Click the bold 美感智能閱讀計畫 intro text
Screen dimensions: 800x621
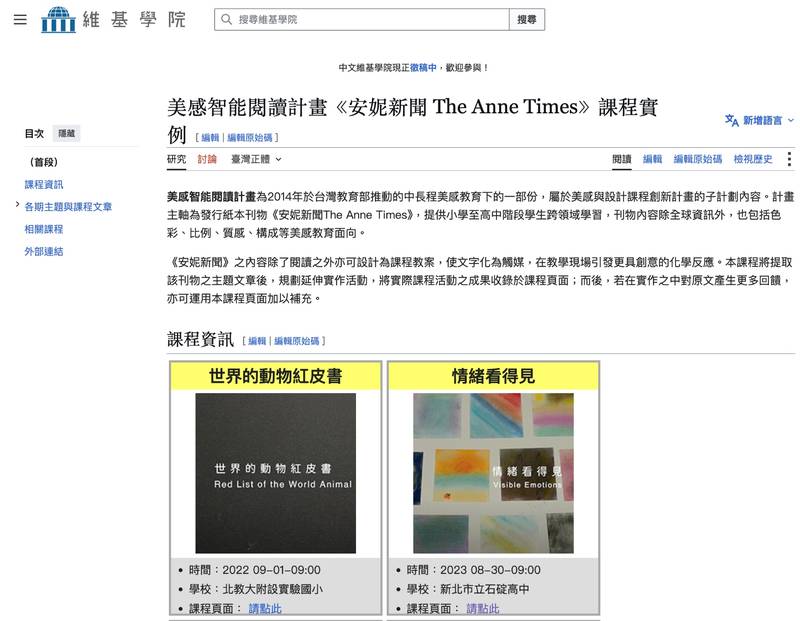211,196
